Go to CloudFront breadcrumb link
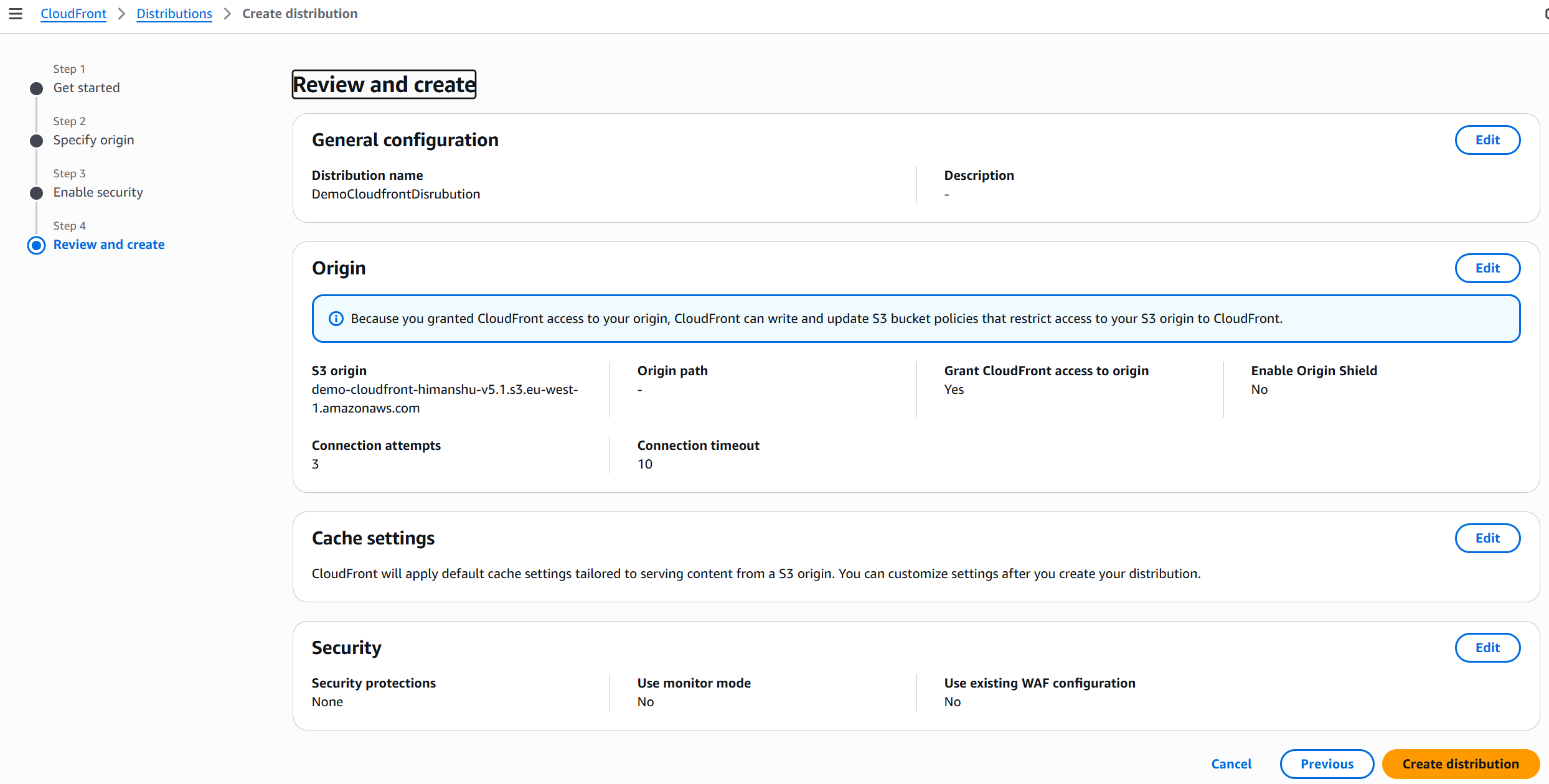 pos(73,14)
